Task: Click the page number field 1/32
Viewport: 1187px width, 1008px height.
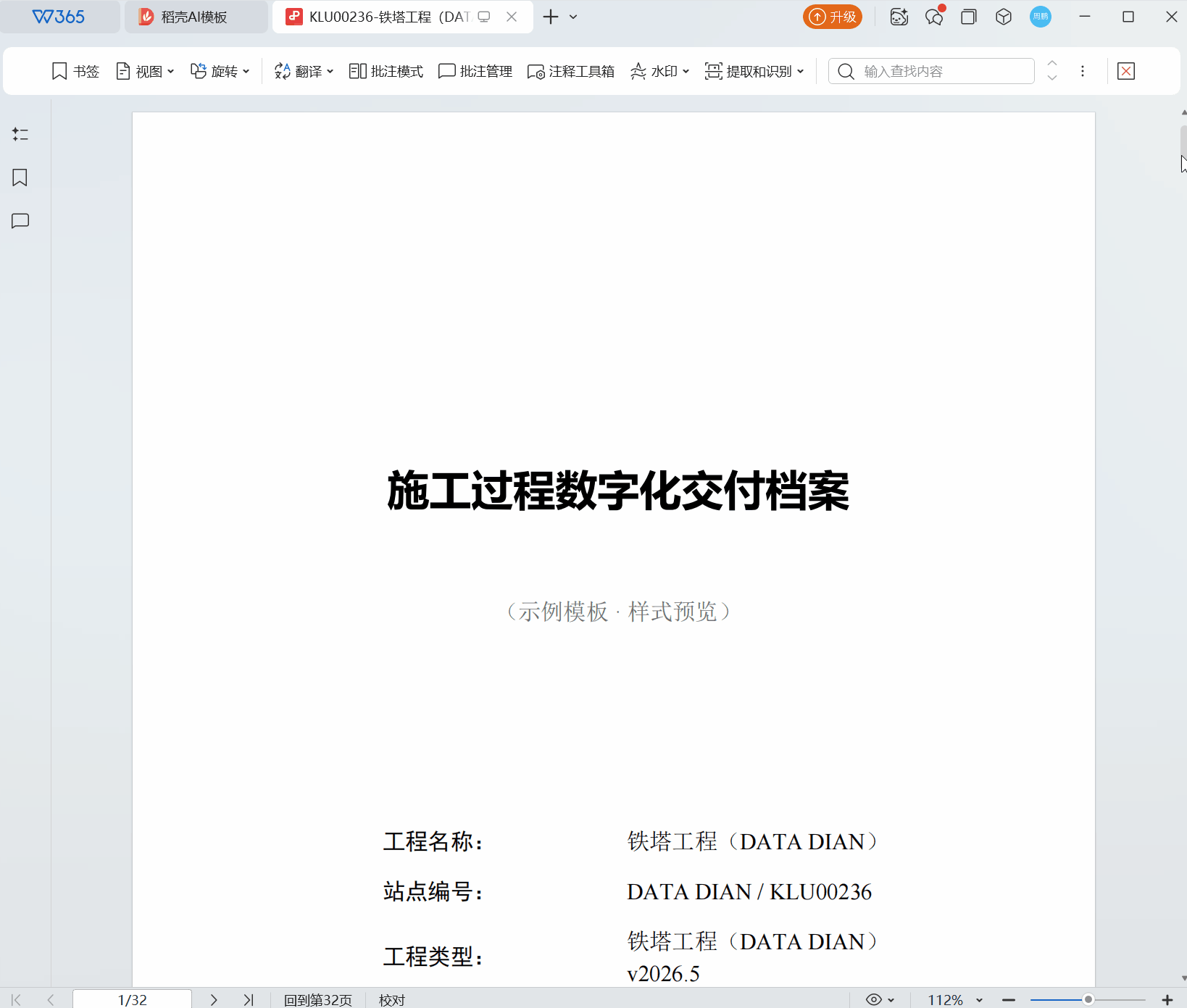Action: [132, 999]
